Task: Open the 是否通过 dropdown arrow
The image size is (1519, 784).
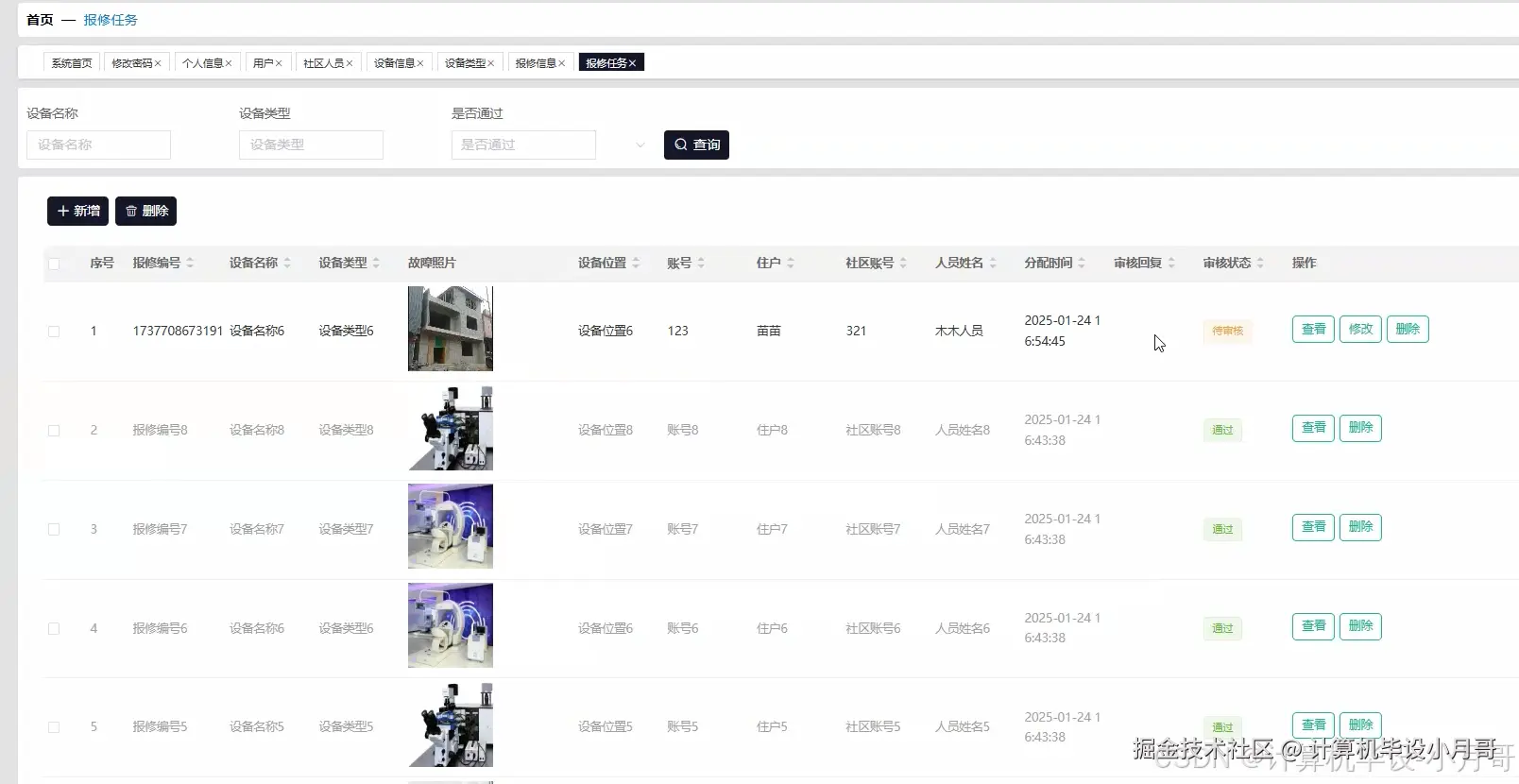Action: (640, 145)
